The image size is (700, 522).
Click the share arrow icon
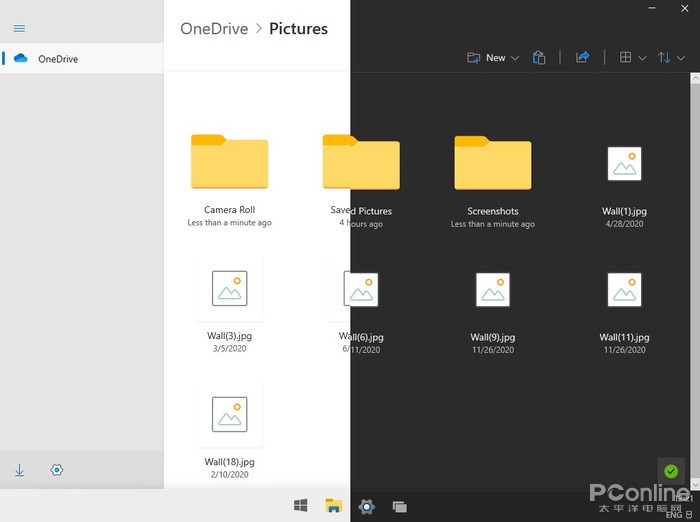pos(582,58)
